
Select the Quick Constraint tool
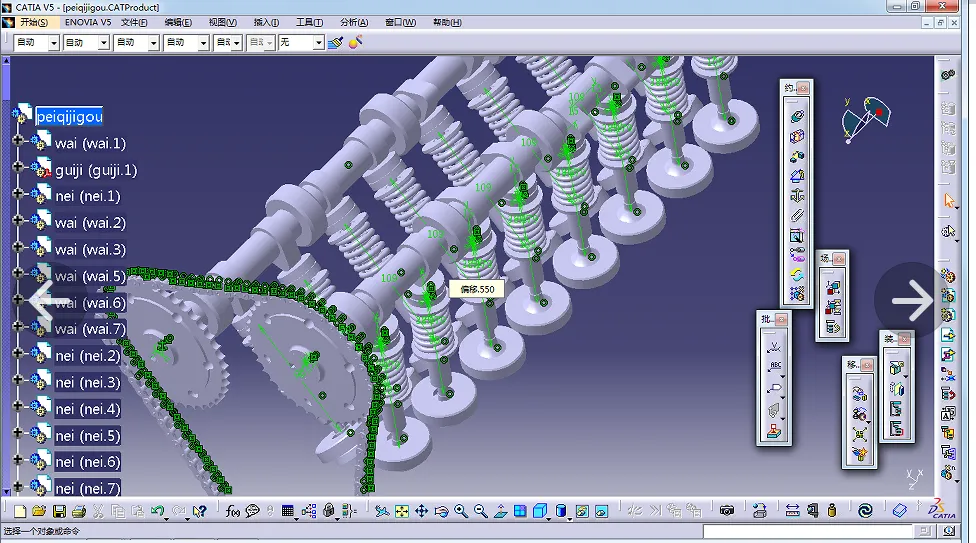pyautogui.click(x=797, y=236)
